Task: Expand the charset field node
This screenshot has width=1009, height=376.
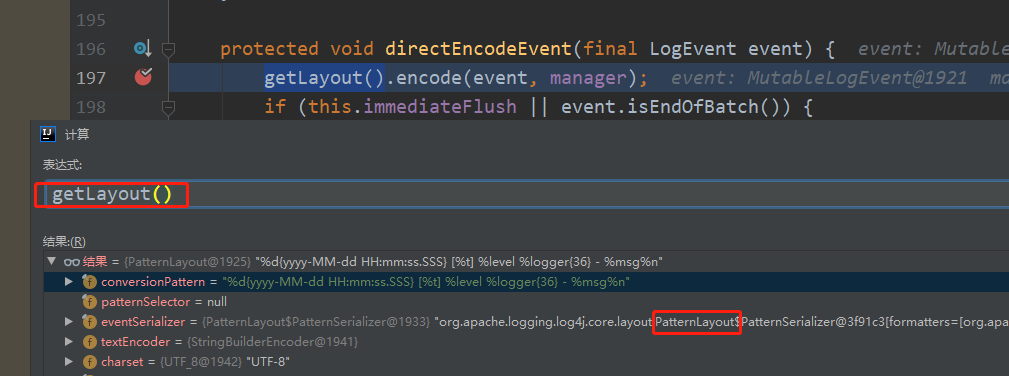Action: pos(69,362)
